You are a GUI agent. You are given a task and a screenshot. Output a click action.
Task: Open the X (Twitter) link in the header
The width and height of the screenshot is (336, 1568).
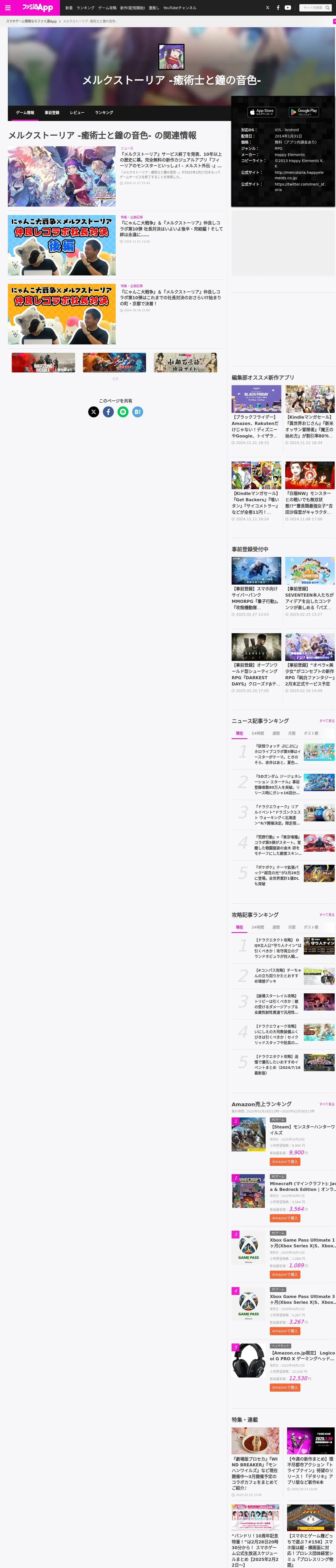tap(268, 8)
